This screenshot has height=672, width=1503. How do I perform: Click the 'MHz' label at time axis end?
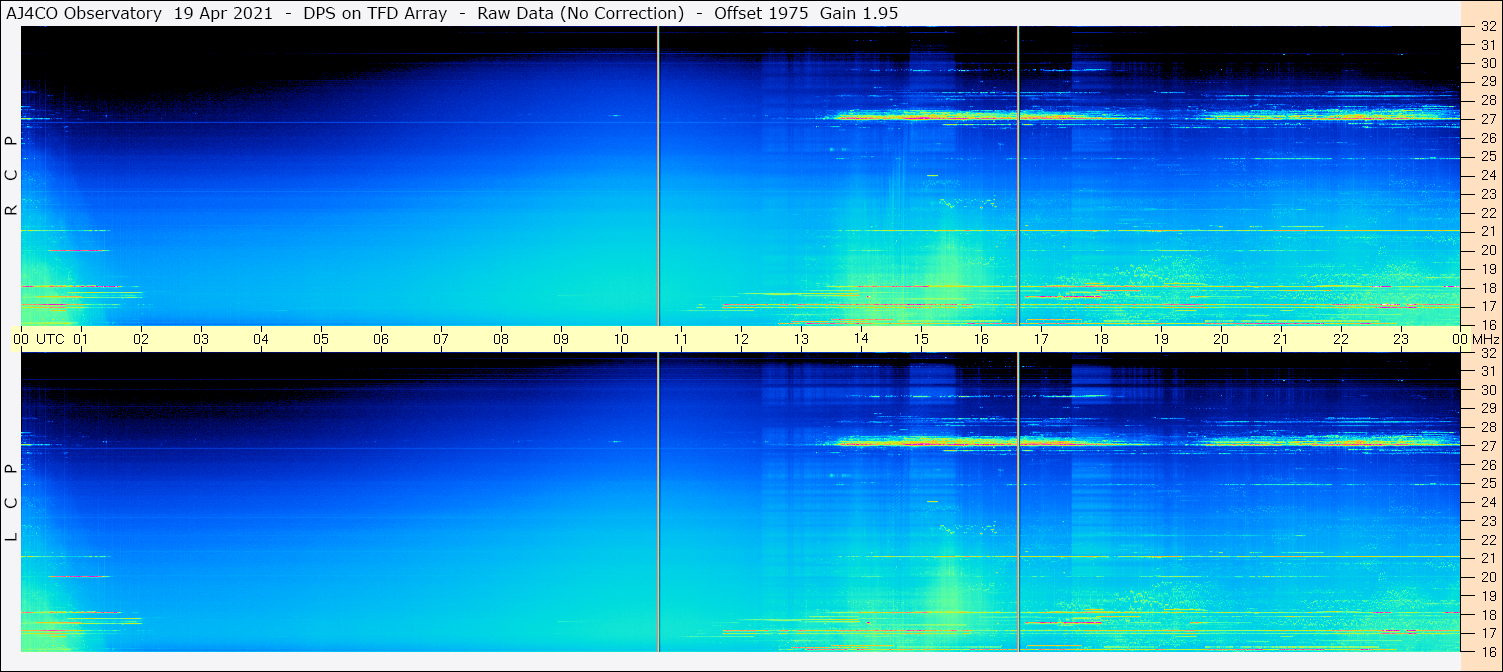pos(1485,339)
